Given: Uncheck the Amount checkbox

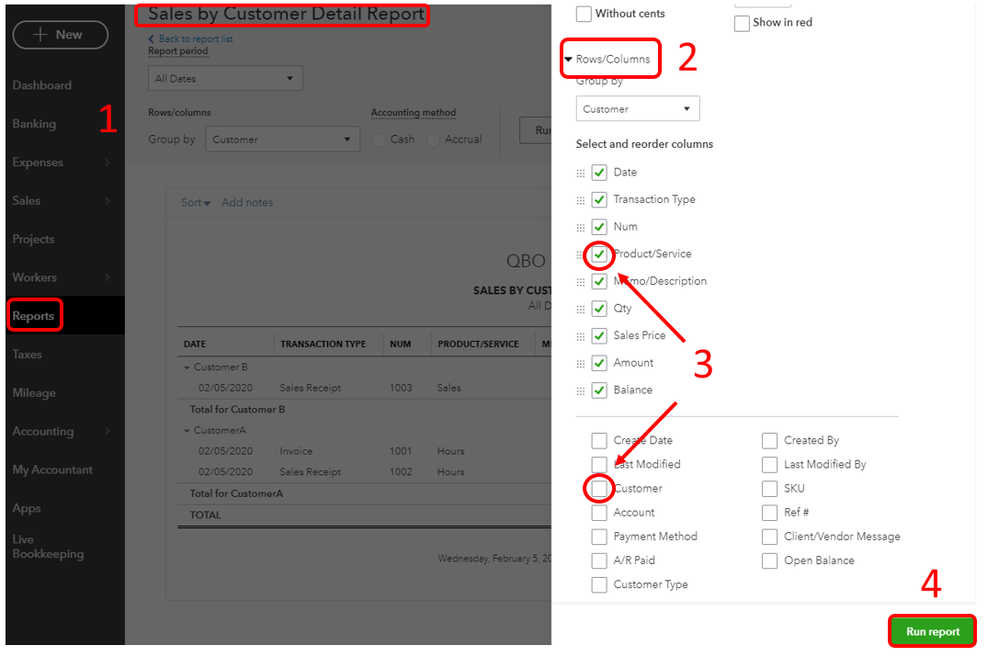Looking at the screenshot, I should [599, 363].
